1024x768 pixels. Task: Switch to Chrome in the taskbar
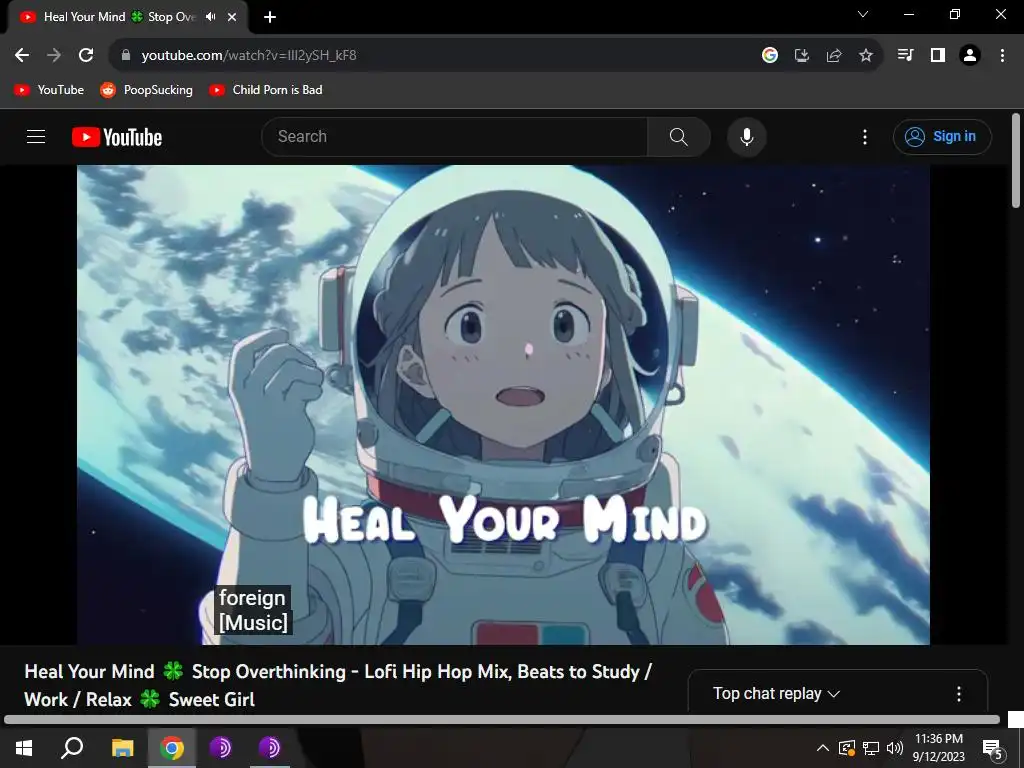[x=171, y=748]
